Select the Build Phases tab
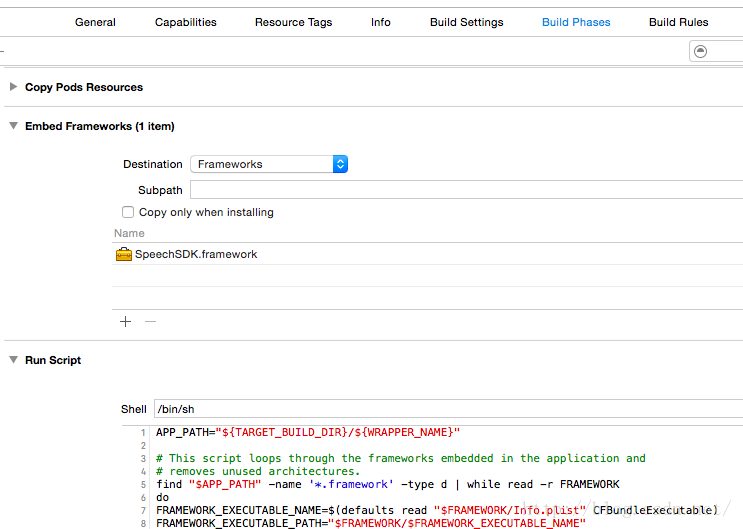This screenshot has width=743, height=529. click(576, 22)
